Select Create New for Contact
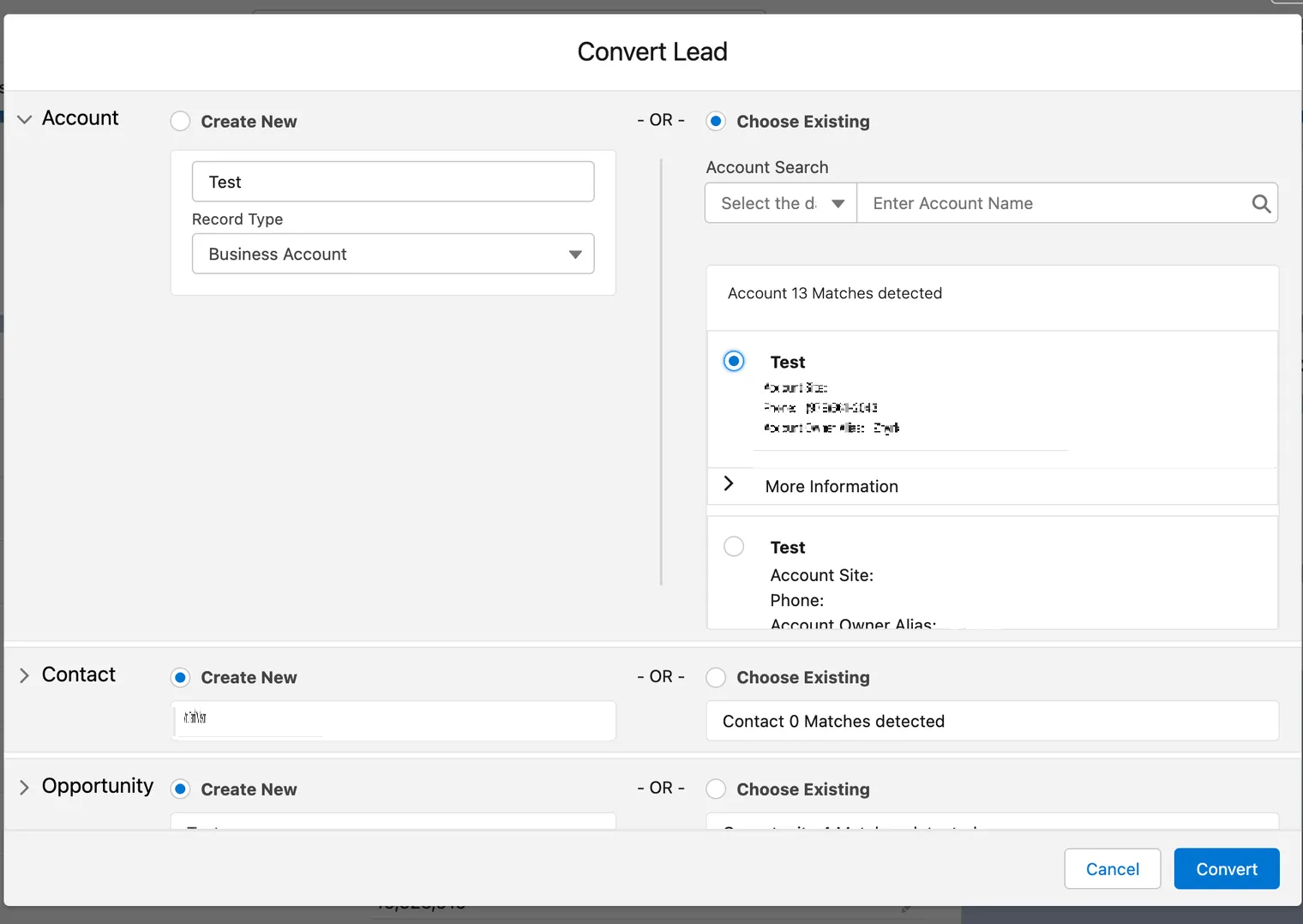Image resolution: width=1303 pixels, height=924 pixels. click(x=181, y=678)
